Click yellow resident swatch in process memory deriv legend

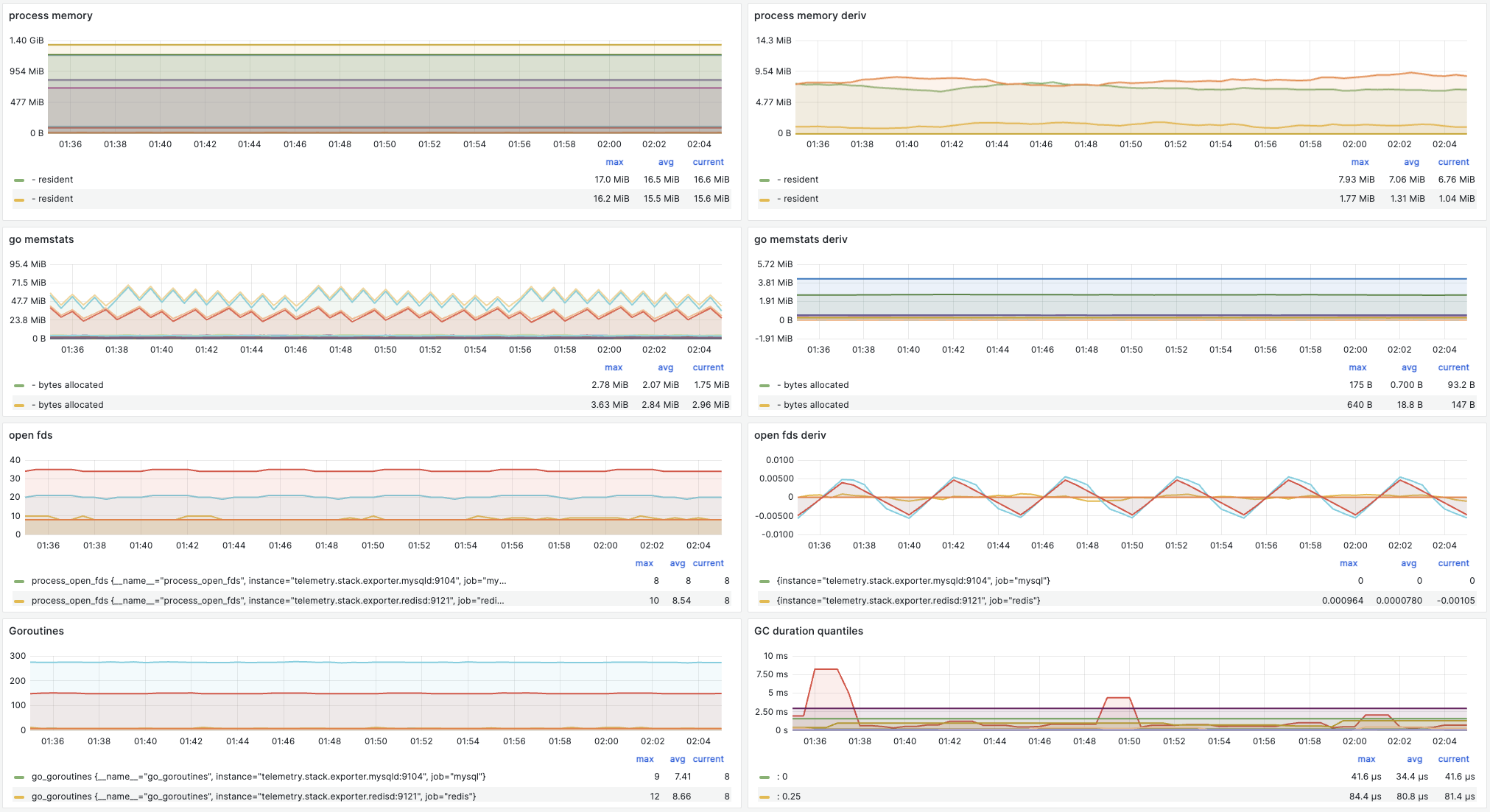tap(765, 199)
